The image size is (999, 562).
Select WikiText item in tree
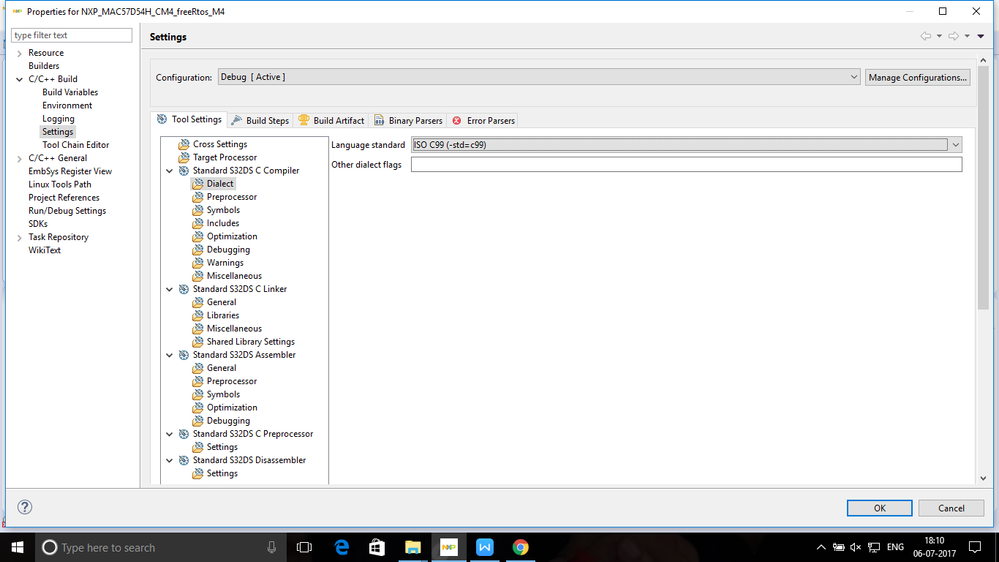click(45, 250)
